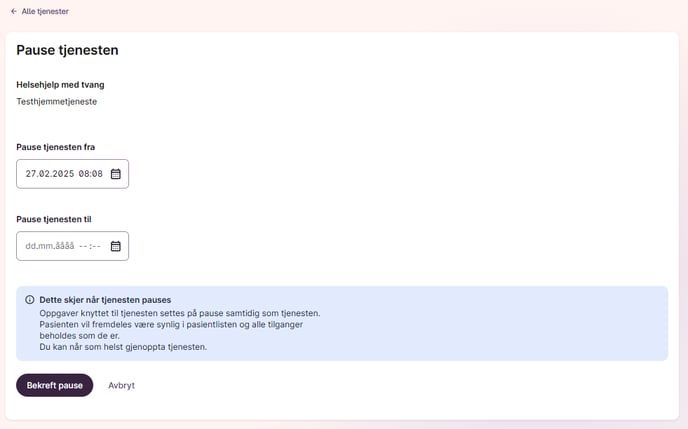
Task: Click the Pause tjenesten fra label
Action: (x=56, y=147)
